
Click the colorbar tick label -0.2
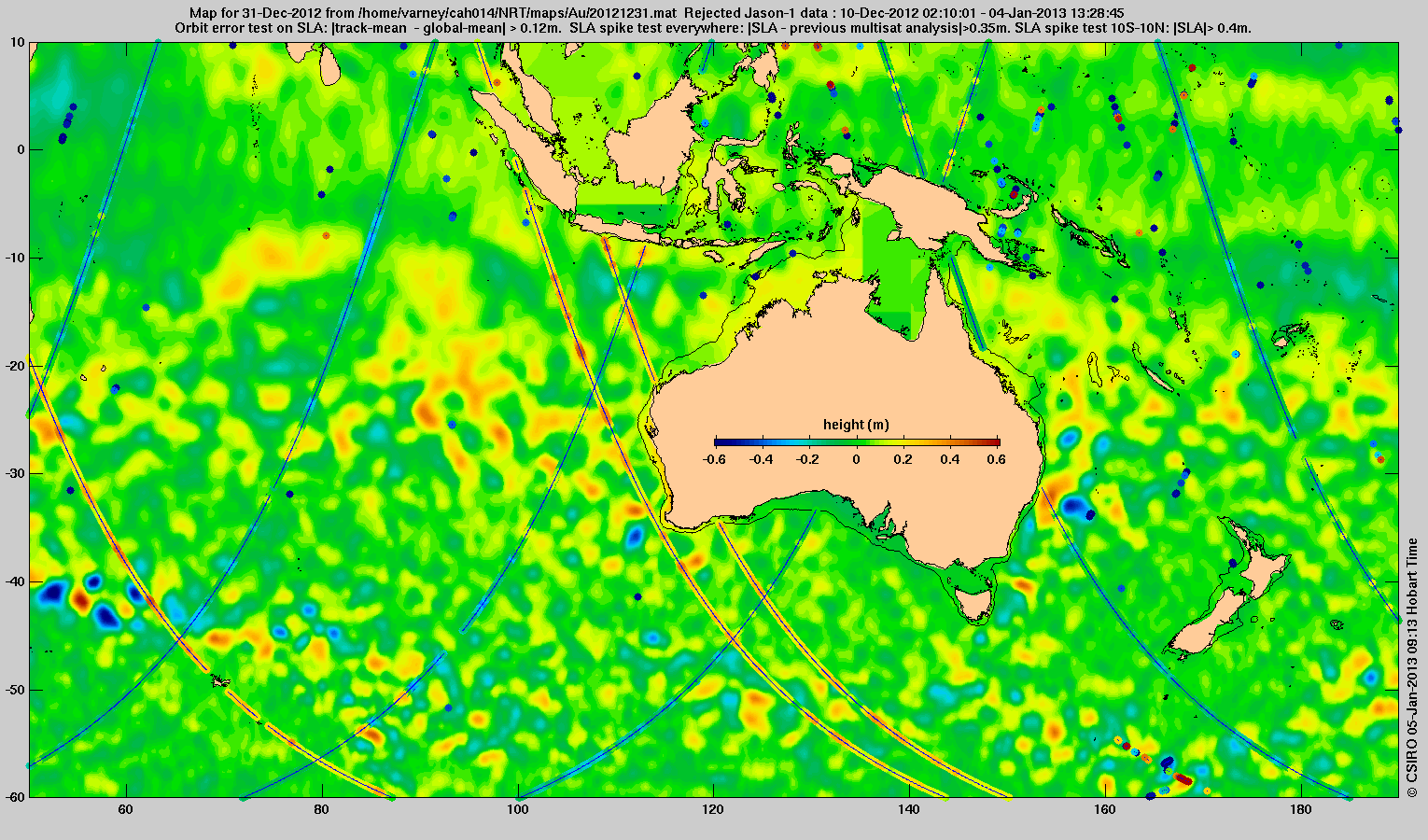click(x=809, y=459)
